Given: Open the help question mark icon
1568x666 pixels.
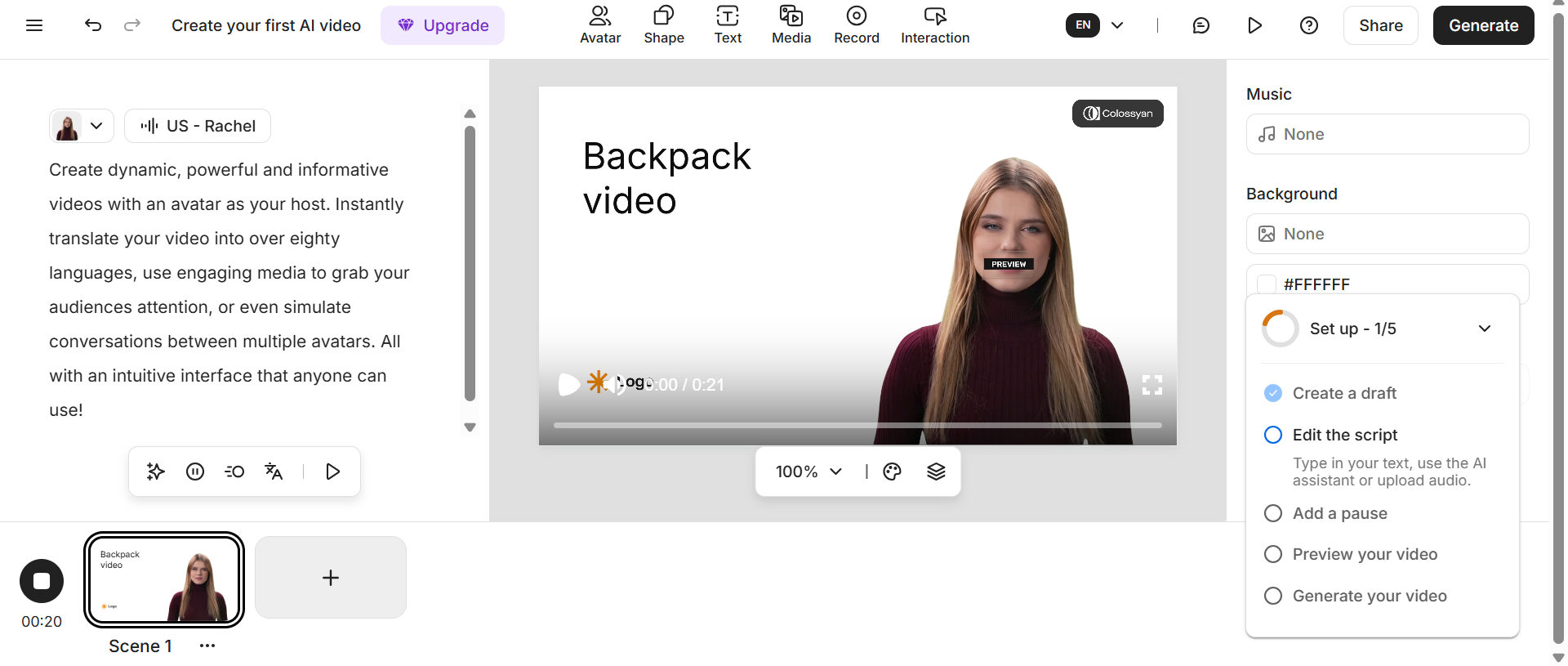Looking at the screenshot, I should (1309, 25).
